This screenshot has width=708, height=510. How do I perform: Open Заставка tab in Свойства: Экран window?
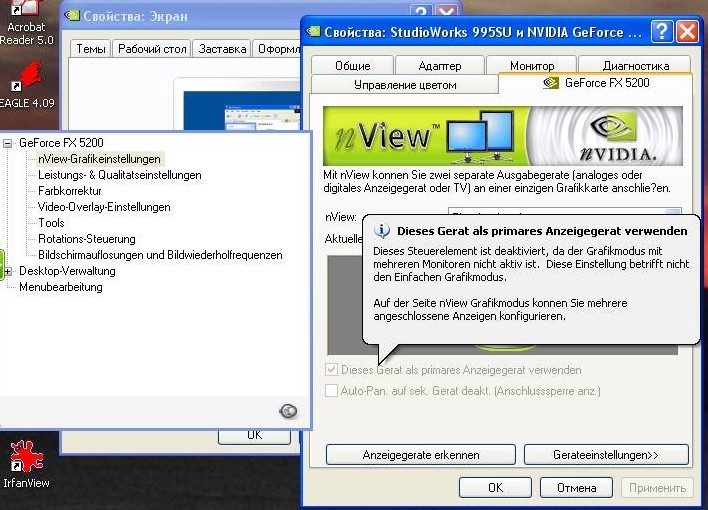point(222,49)
